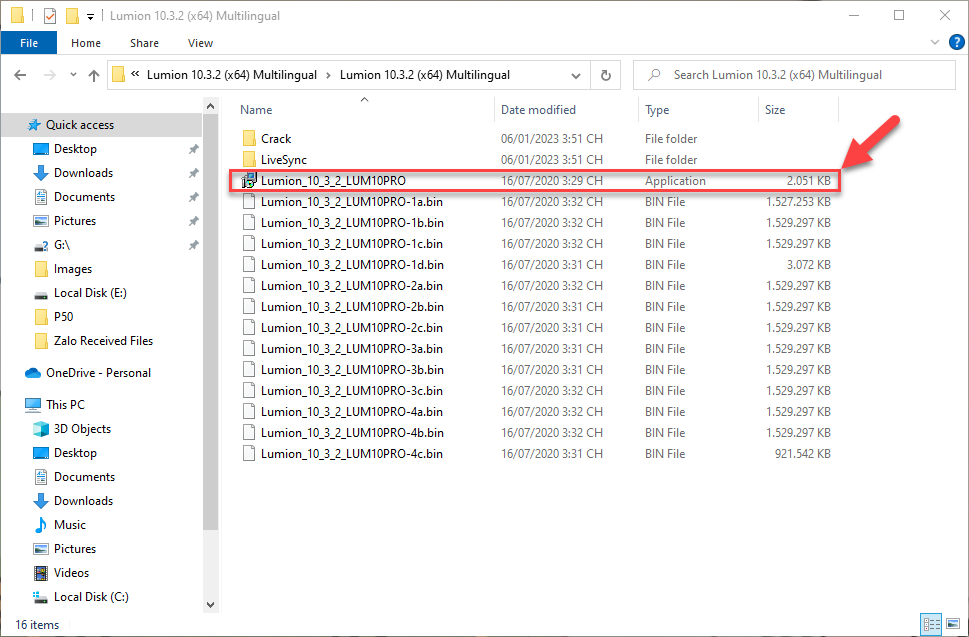Switch to large thumbnails view in status bar
Image resolution: width=969 pixels, height=637 pixels.
(955, 624)
